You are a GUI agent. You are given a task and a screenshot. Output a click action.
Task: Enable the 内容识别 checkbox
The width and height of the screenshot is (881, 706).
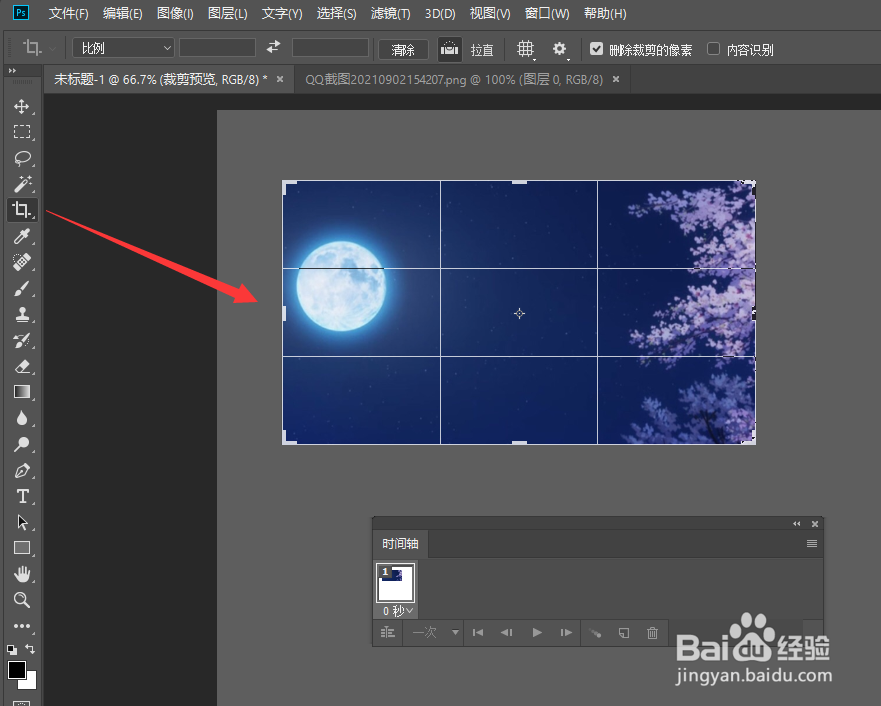(713, 49)
